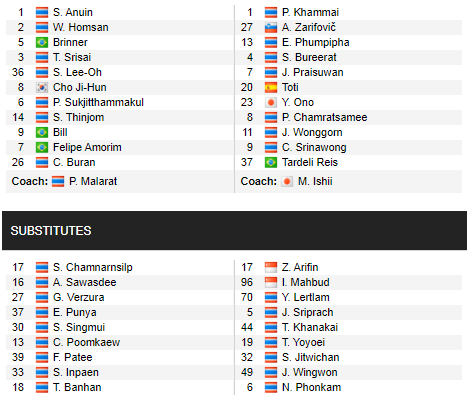This screenshot has height=399, width=469.
Task: Click South Korea flag beside Cho Ji-Hun
Action: point(42,87)
